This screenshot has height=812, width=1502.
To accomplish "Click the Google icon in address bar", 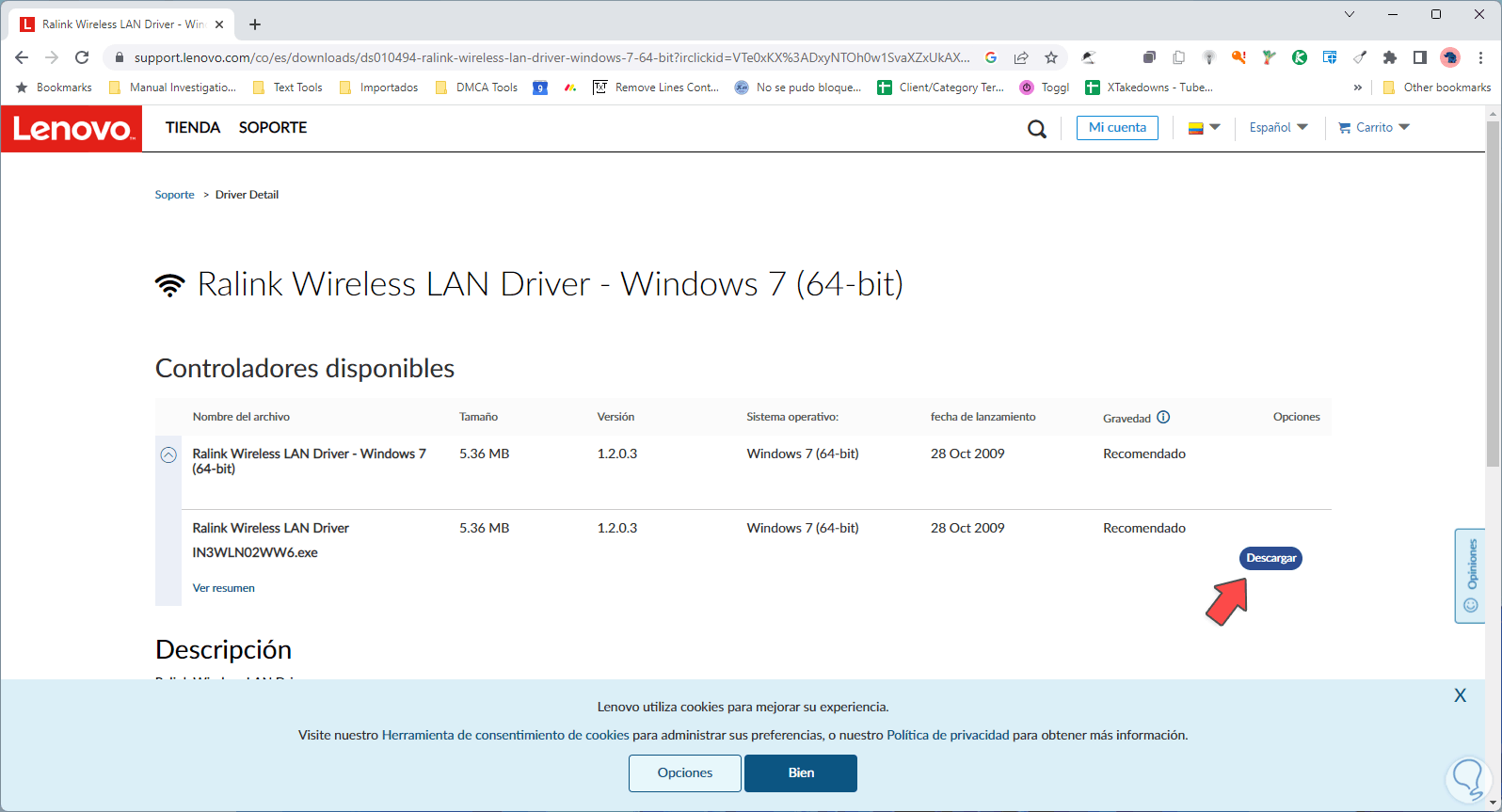I will coord(991,57).
